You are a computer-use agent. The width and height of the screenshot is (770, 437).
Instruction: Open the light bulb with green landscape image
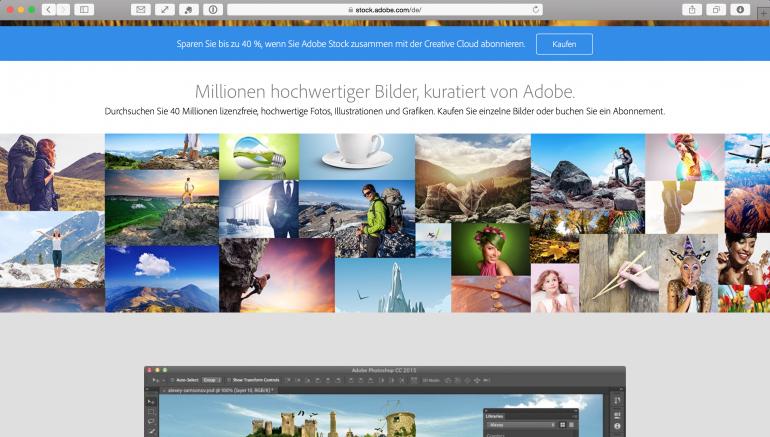click(x=259, y=157)
